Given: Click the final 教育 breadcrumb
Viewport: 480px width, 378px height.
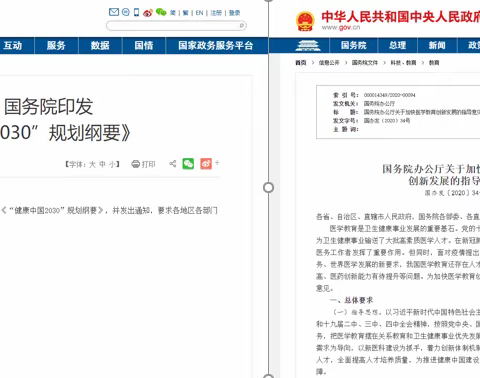Looking at the screenshot, I should coord(434,63).
